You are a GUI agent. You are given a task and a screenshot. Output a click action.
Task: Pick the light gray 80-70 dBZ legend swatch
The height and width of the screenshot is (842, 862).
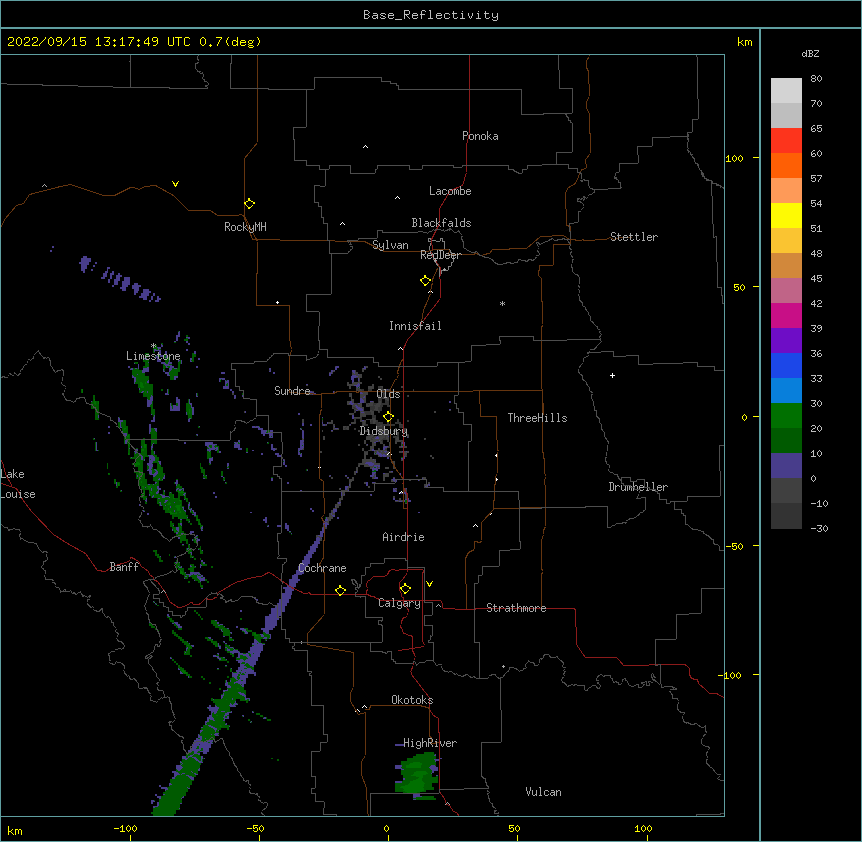pos(786,91)
